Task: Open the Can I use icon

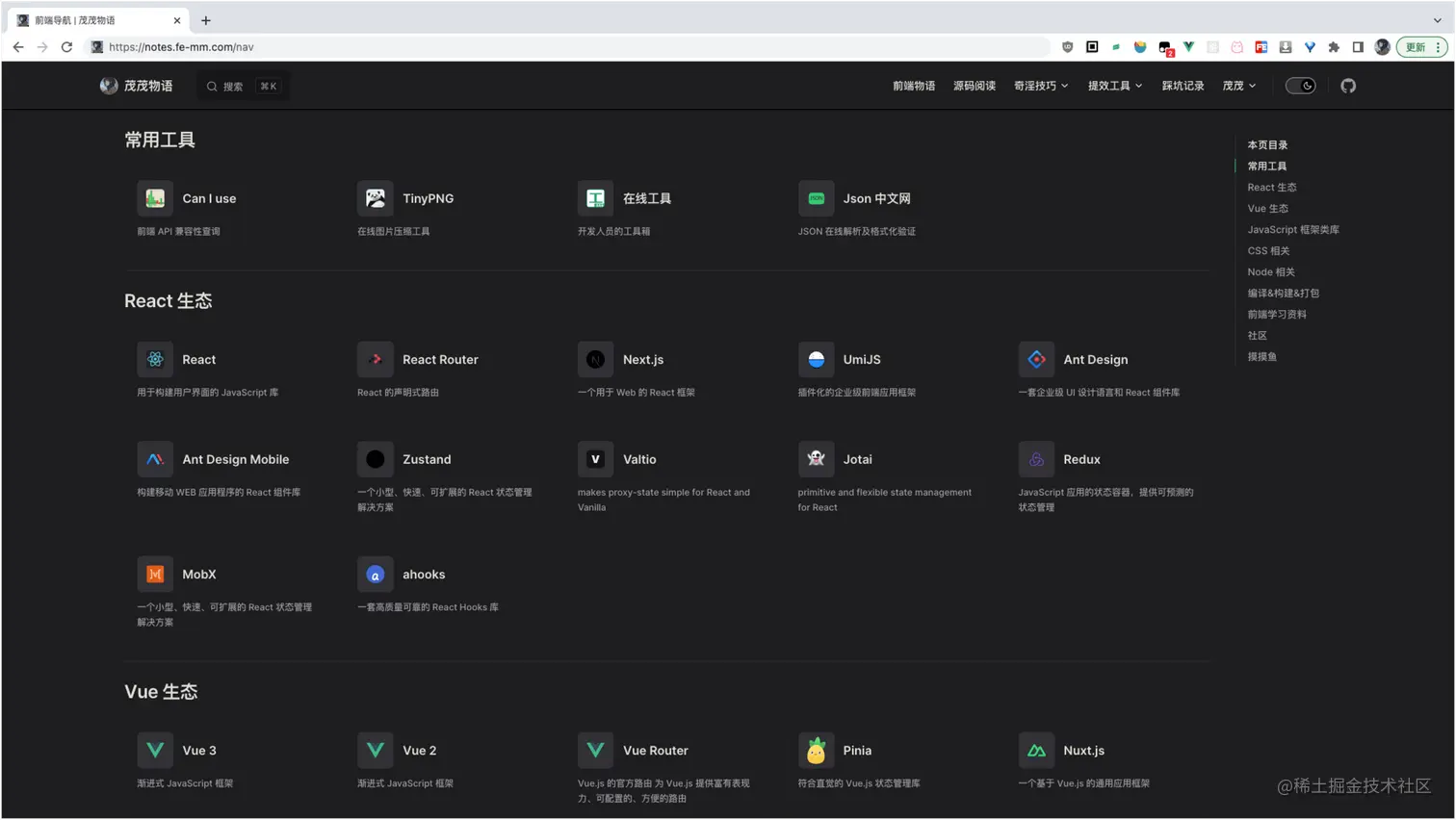Action: pos(155,198)
